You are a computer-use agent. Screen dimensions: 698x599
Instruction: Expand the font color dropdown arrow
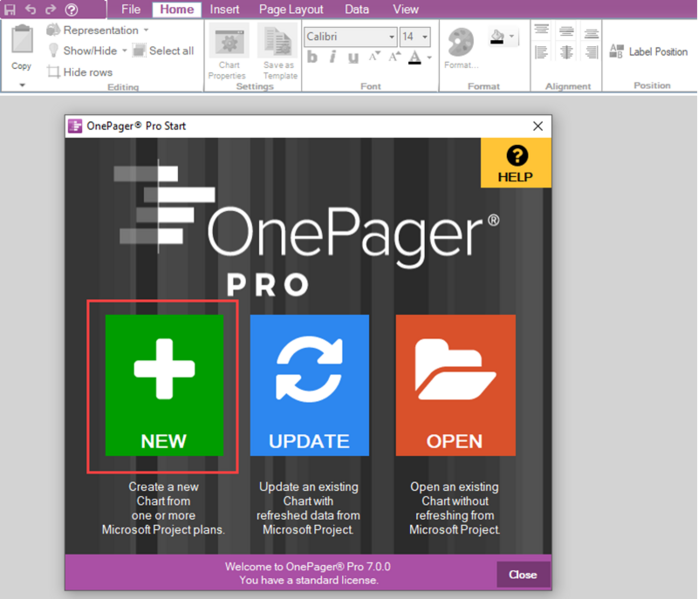pyautogui.click(x=429, y=57)
